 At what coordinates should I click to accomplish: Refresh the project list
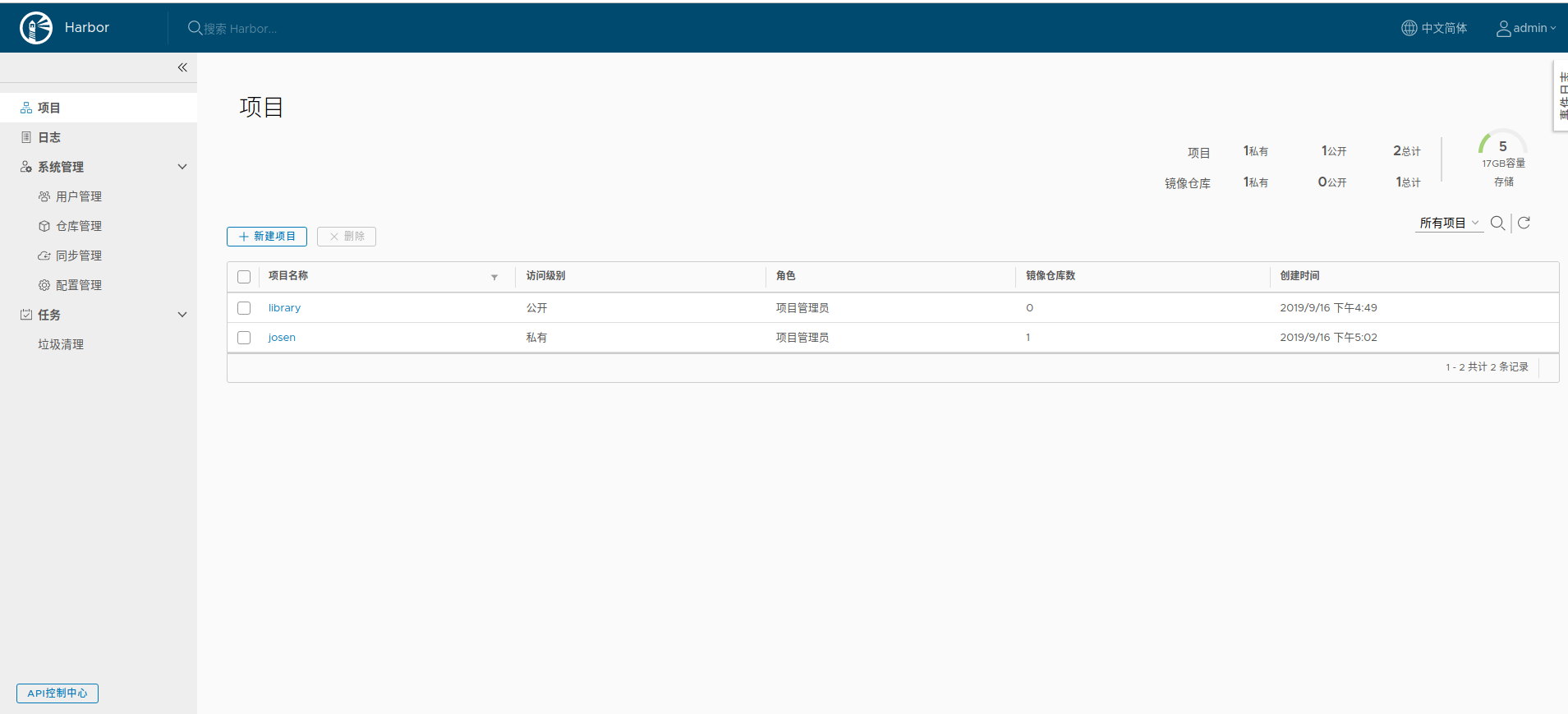pyautogui.click(x=1524, y=223)
